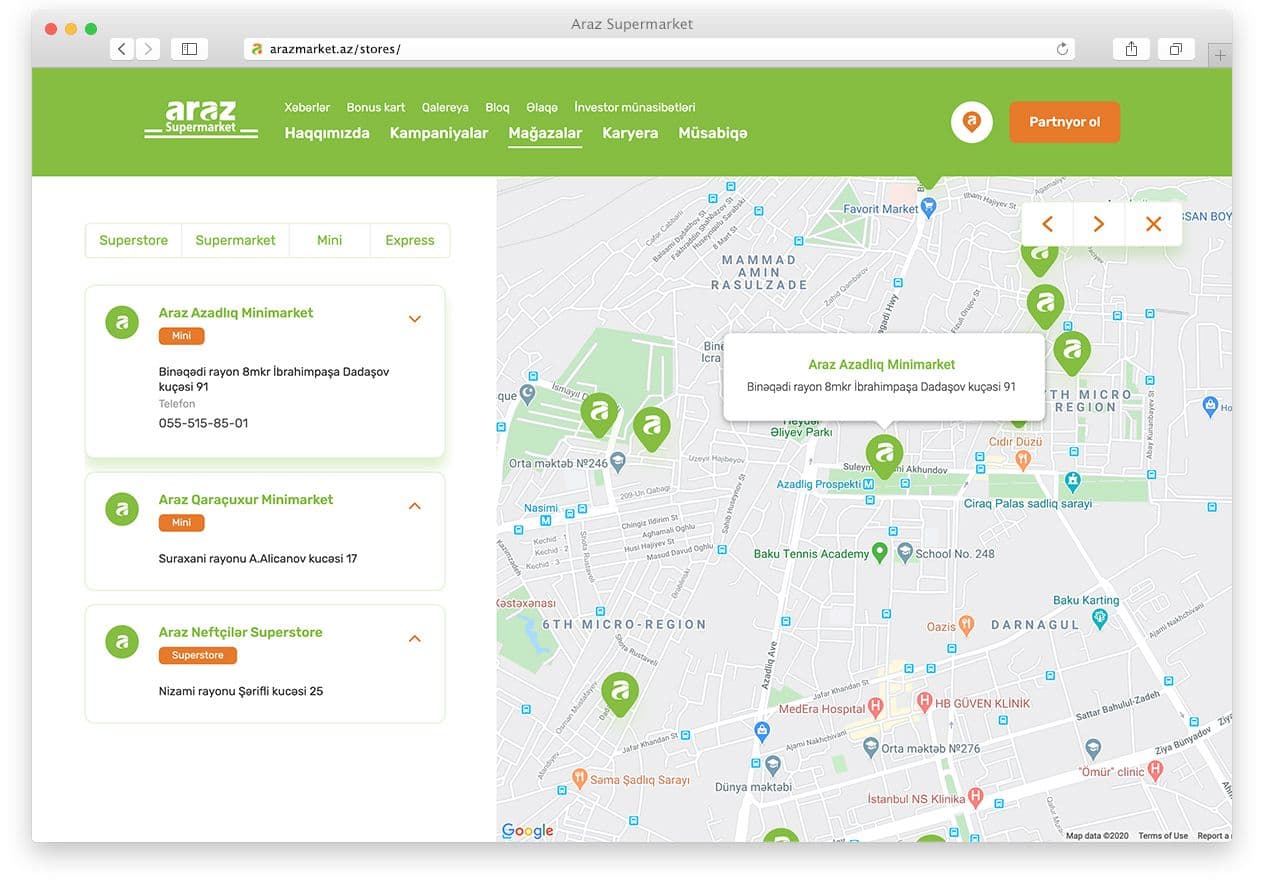
Task: Open the Haqqımızda menu item
Action: point(327,133)
